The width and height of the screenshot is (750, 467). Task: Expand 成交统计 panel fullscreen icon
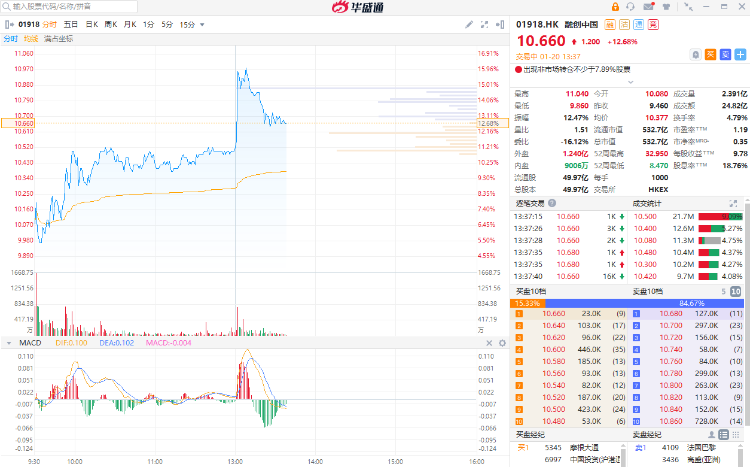tap(733, 203)
